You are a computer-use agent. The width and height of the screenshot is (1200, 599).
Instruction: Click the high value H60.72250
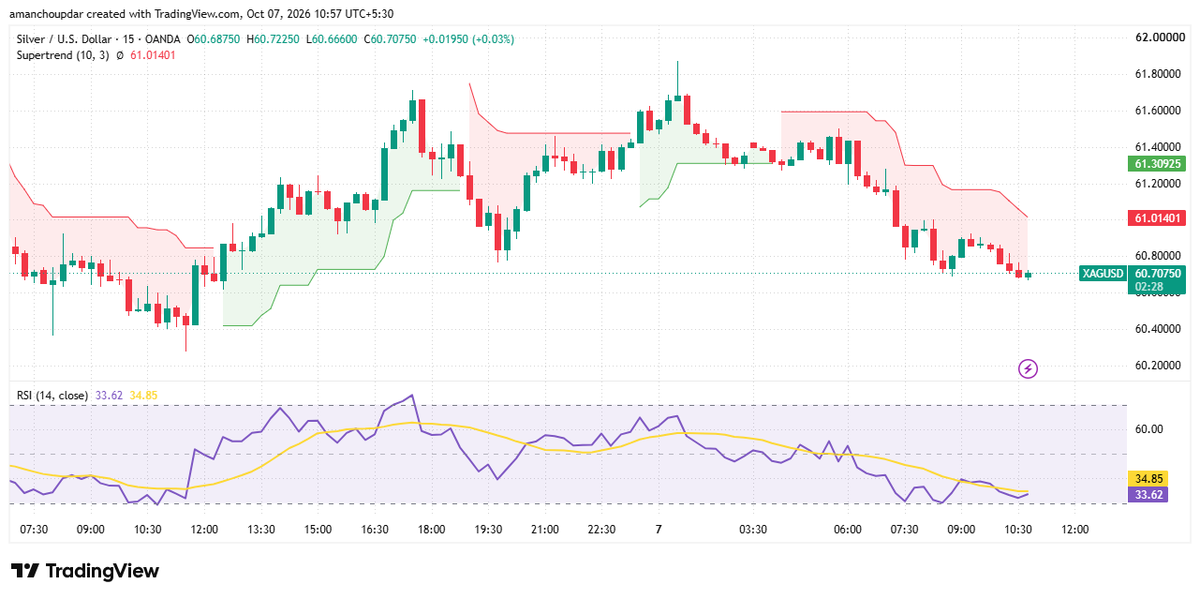(x=275, y=39)
